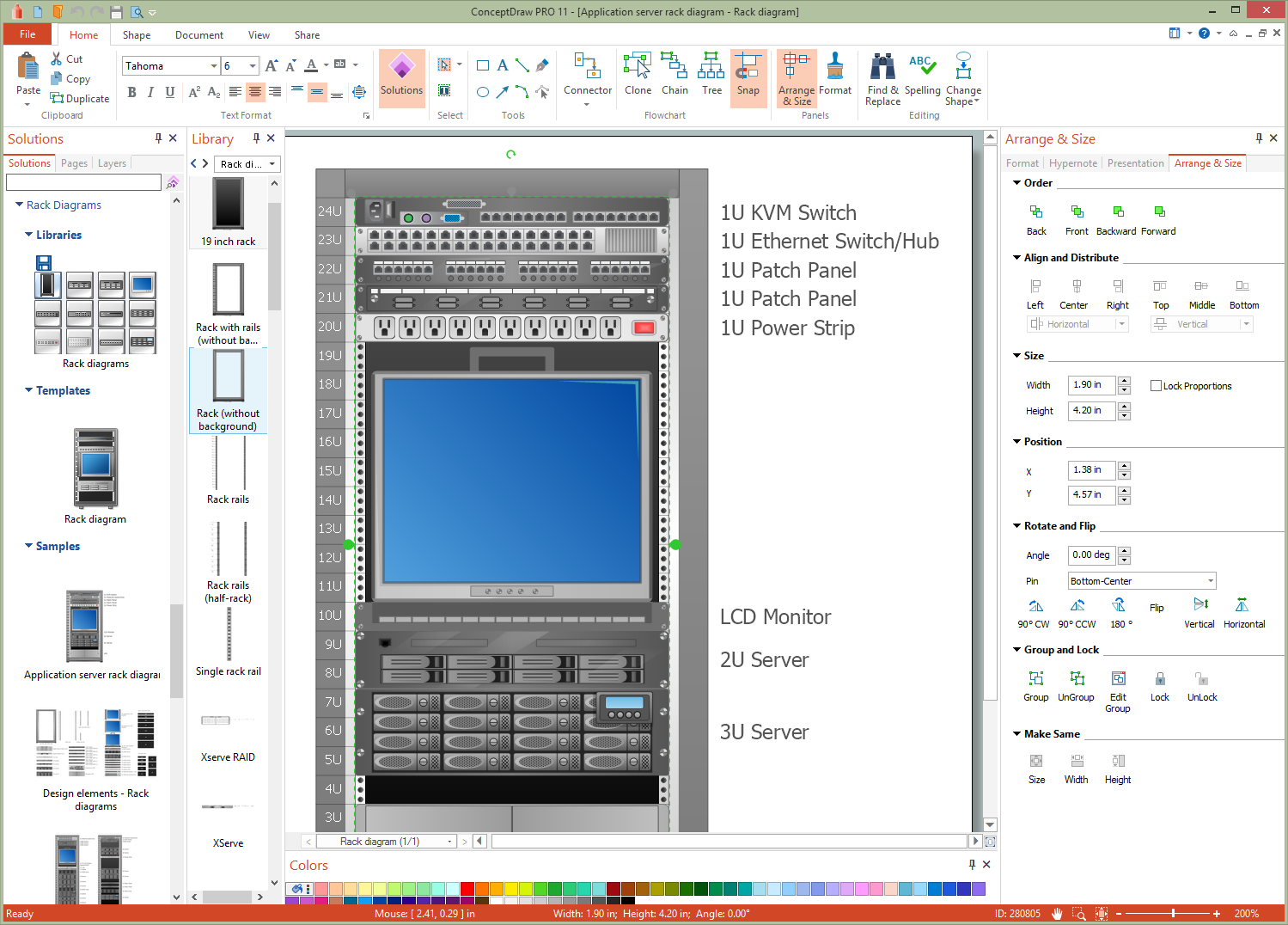Image resolution: width=1288 pixels, height=925 pixels.
Task: Run the Spelling check
Action: (x=923, y=75)
